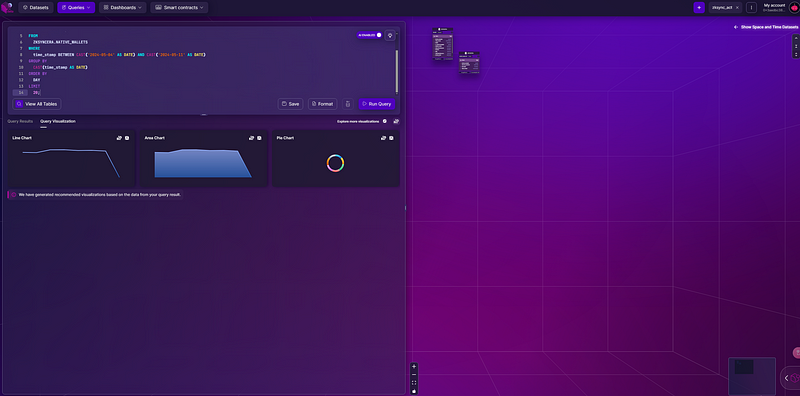800x396 pixels.
Task: Click the canvas minimap
Action: click(x=752, y=376)
